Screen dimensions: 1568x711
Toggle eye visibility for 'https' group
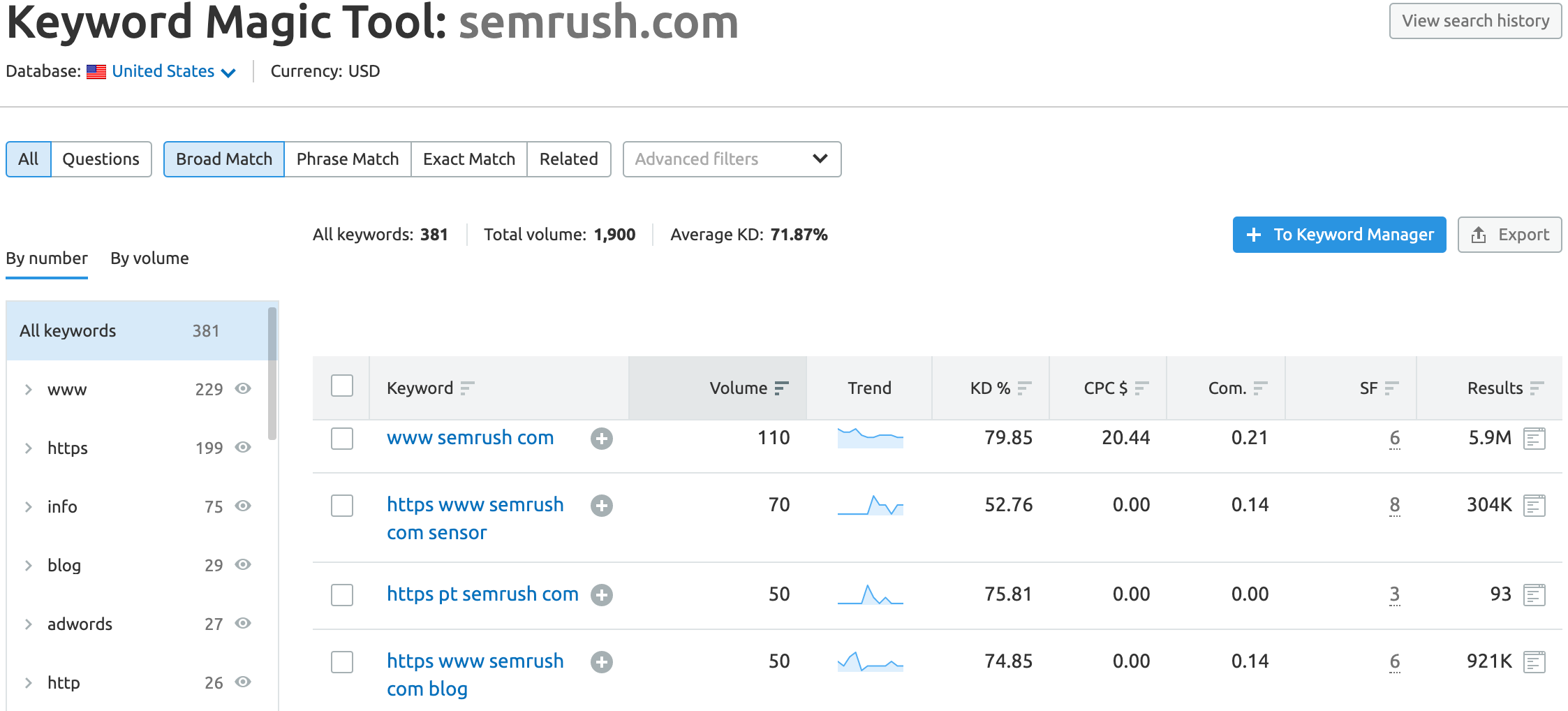(243, 447)
